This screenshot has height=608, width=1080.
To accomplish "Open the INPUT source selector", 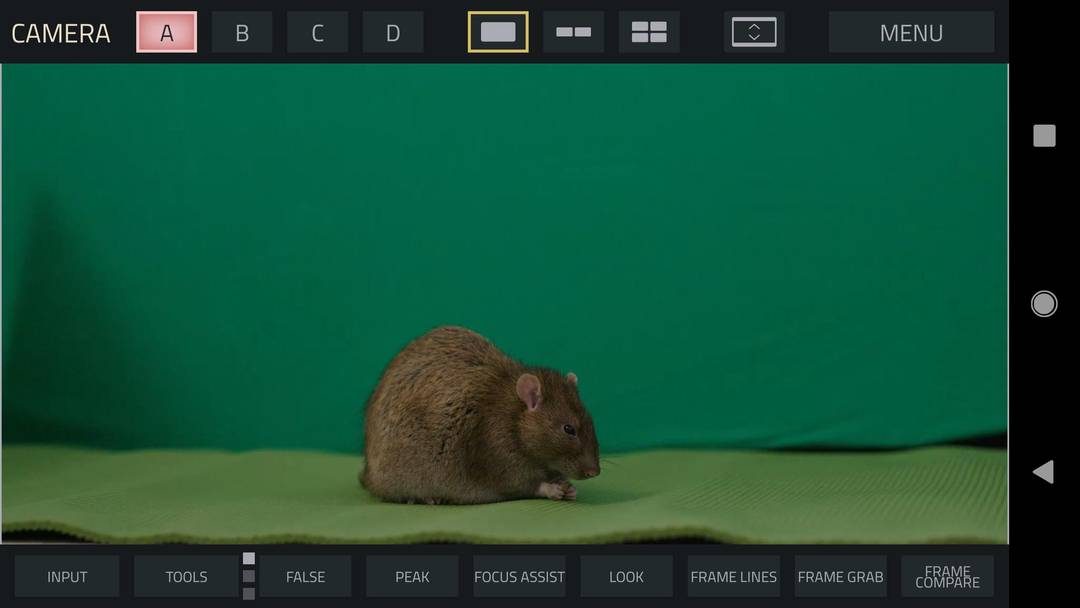I will coord(67,576).
